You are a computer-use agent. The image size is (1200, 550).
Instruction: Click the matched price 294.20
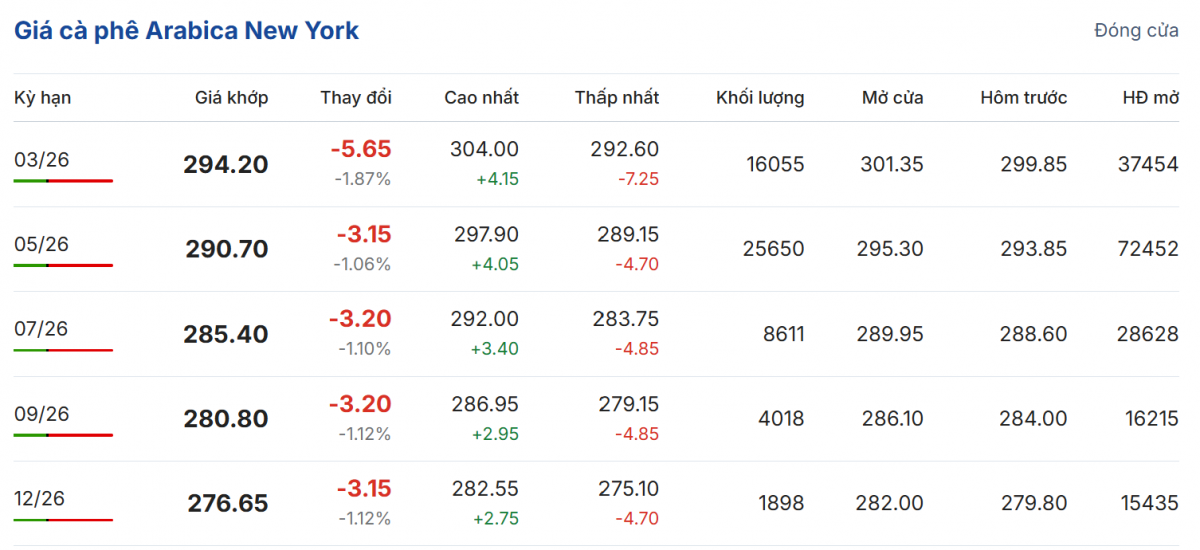(226, 165)
